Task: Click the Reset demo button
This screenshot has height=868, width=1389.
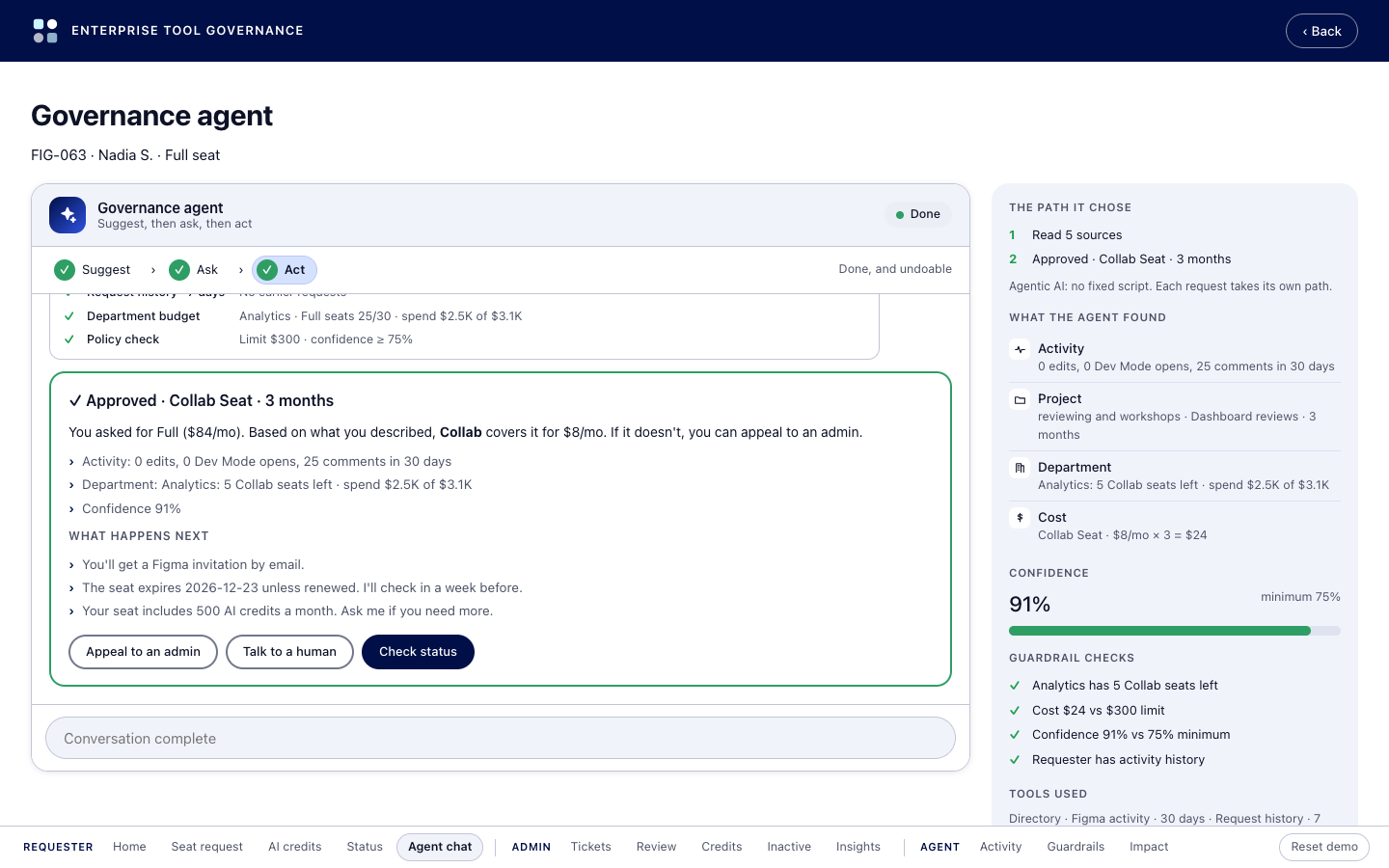Action: [x=1324, y=847]
